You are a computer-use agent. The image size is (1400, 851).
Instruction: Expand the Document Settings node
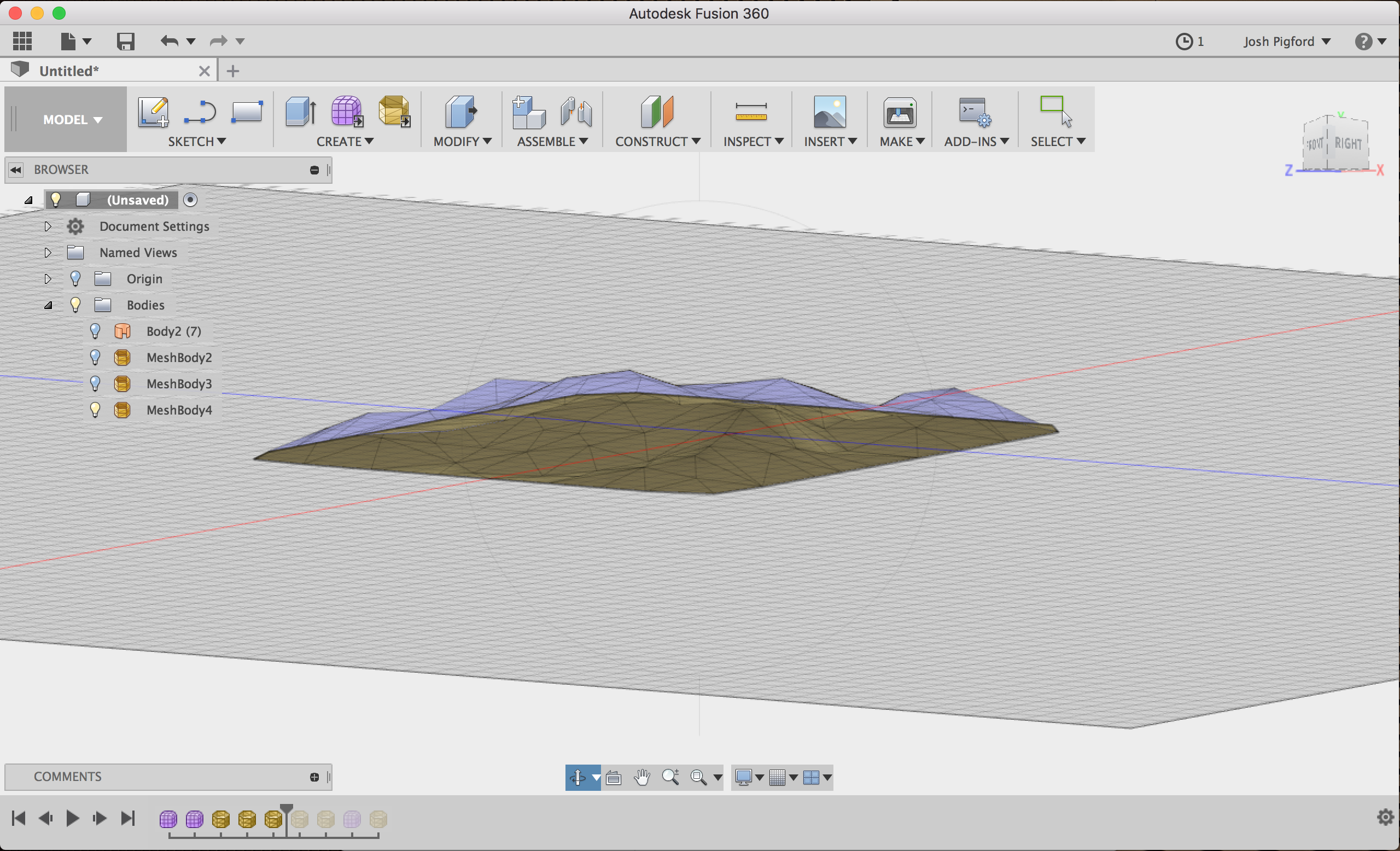coord(48,226)
